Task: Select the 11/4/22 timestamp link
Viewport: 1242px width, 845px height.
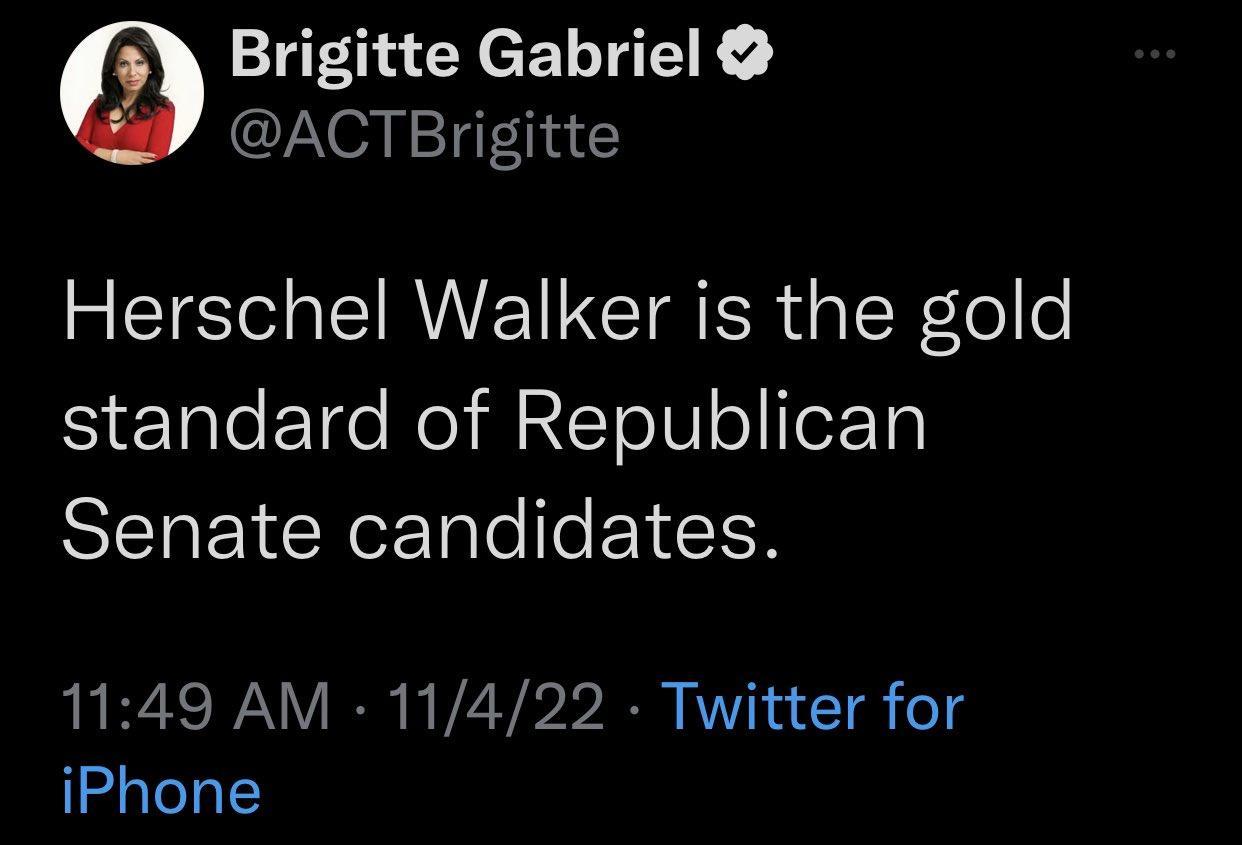Action: click(x=490, y=708)
